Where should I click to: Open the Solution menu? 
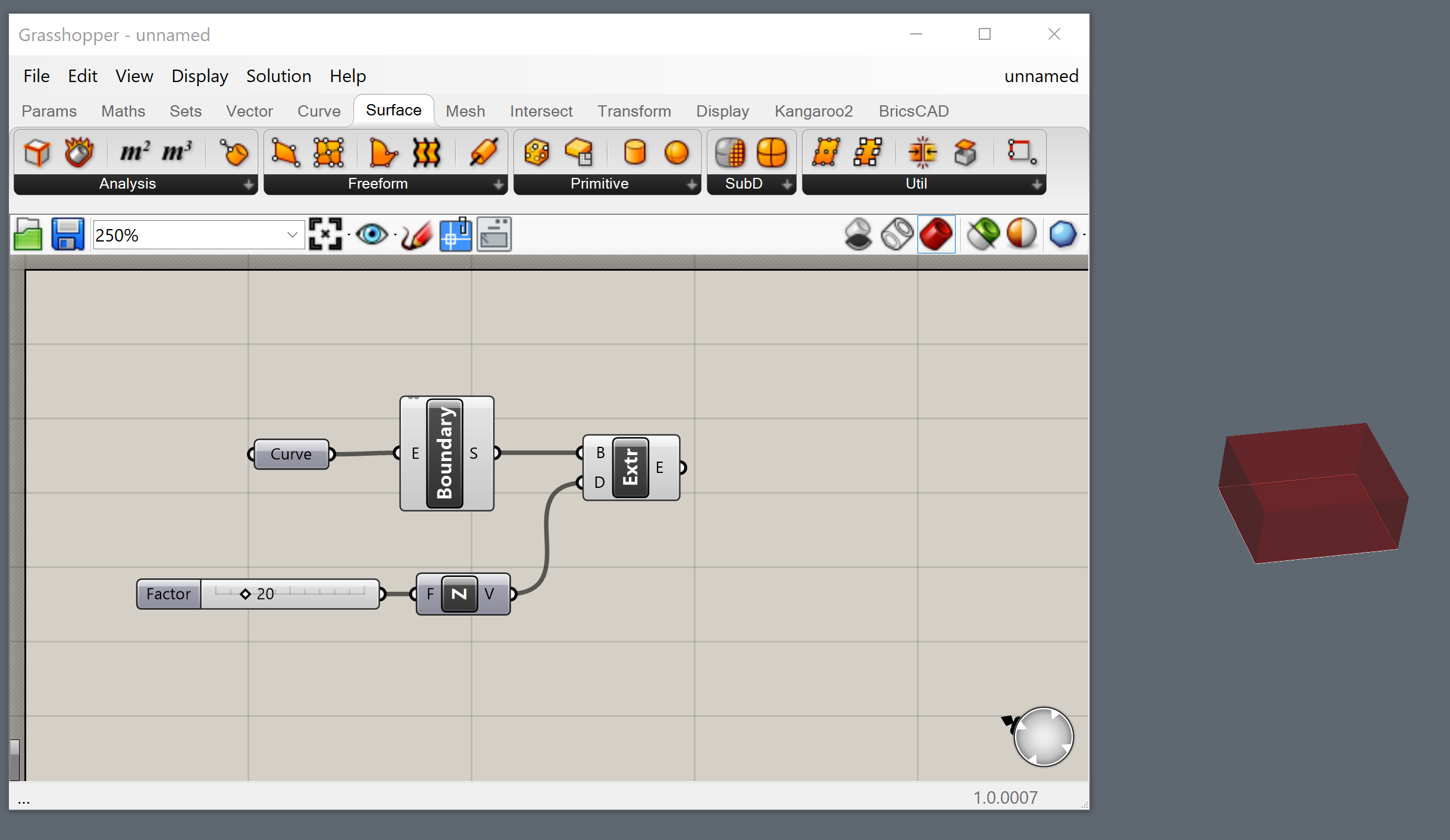point(278,76)
